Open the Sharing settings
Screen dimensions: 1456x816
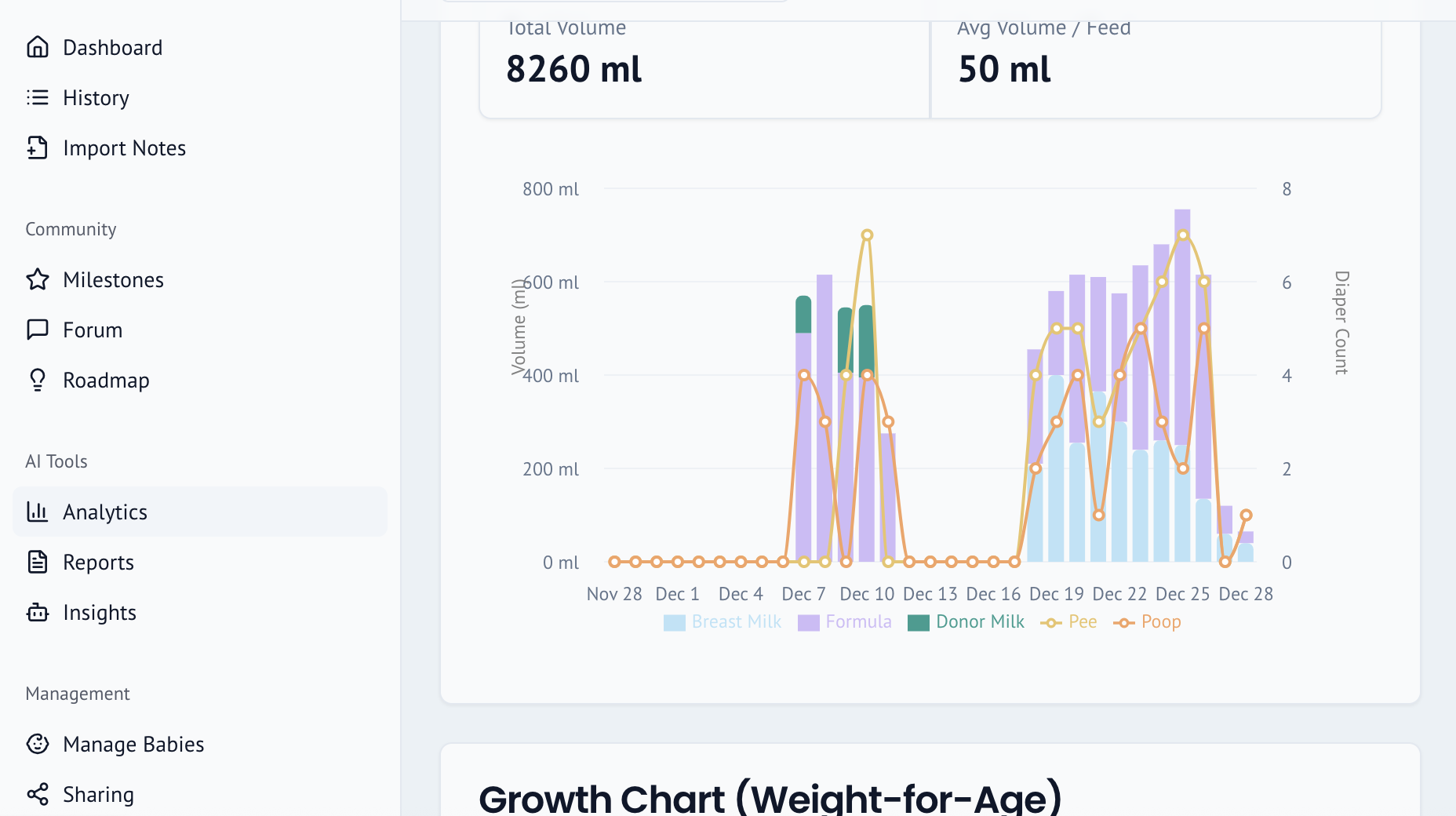pyautogui.click(x=200, y=794)
